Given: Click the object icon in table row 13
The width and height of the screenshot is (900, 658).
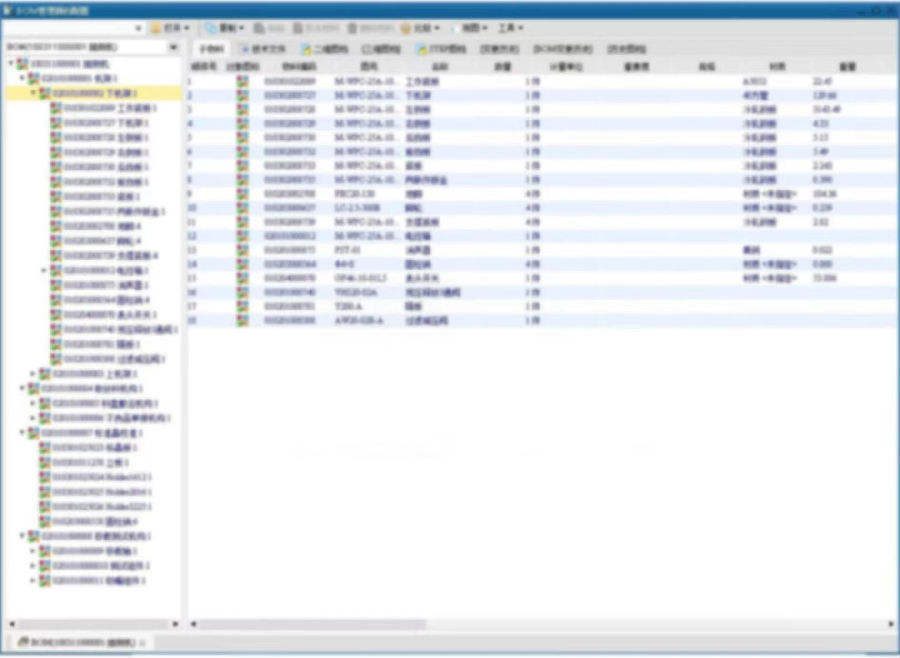Looking at the screenshot, I should [243, 250].
